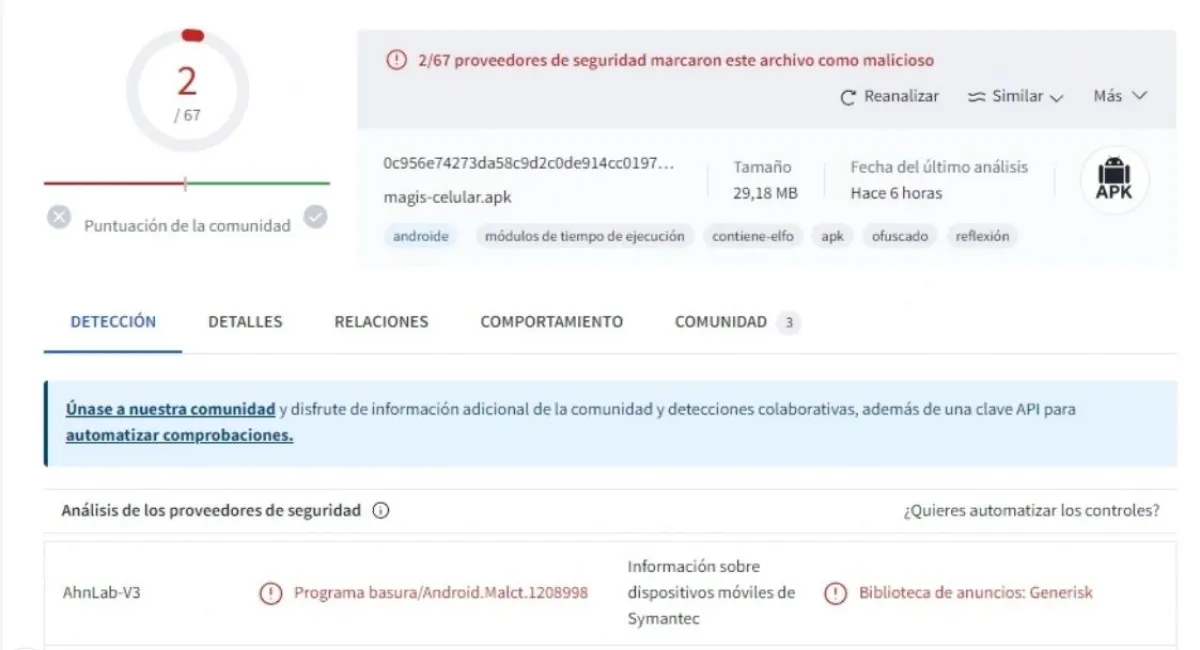1200x650 pixels.
Task: Open the RELACIONES tab
Action: tap(381, 322)
